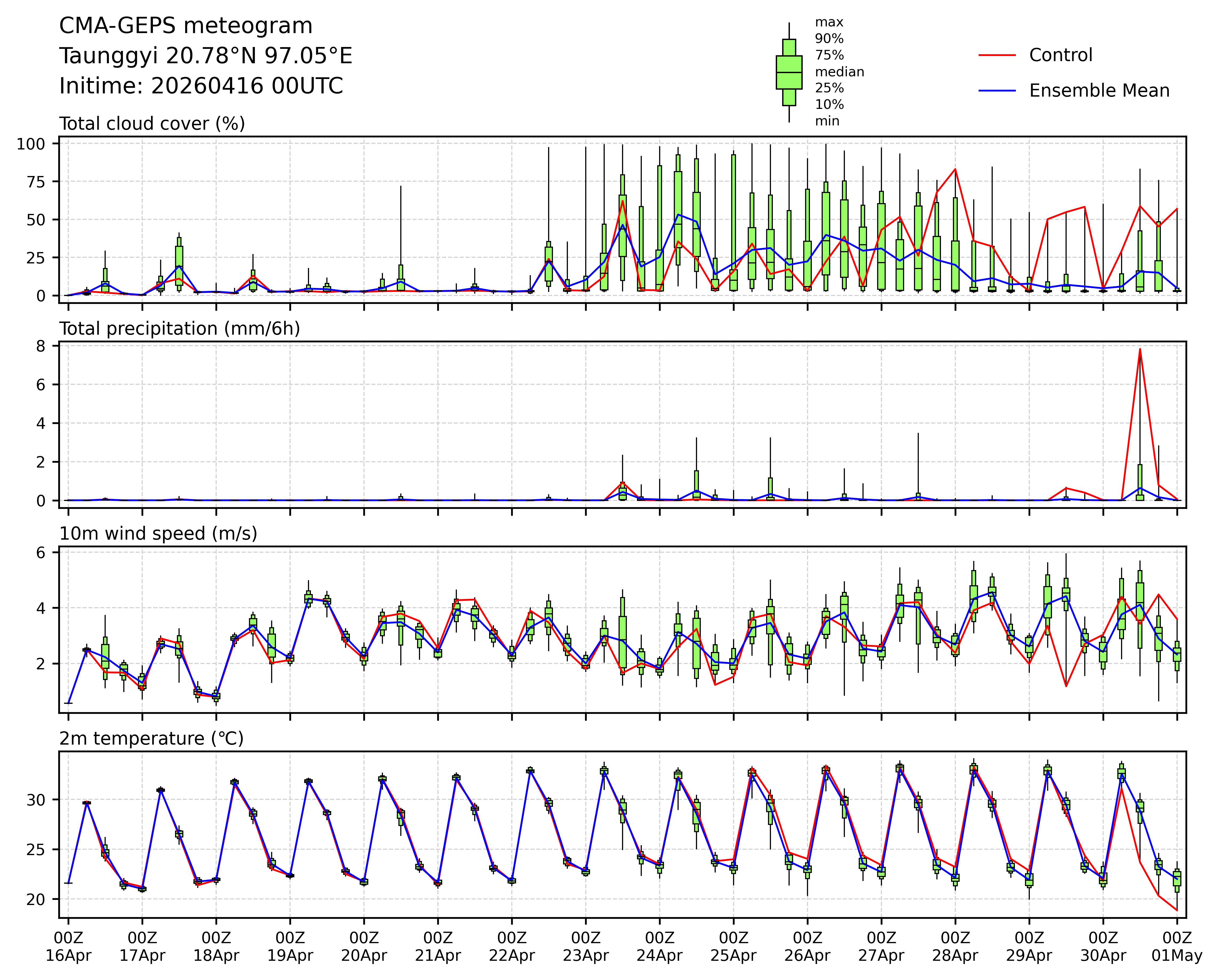Screen dimensions: 1219x980
Task: Click the 'Total precipitation (mm/6h)' panel title
Action: 179,329
